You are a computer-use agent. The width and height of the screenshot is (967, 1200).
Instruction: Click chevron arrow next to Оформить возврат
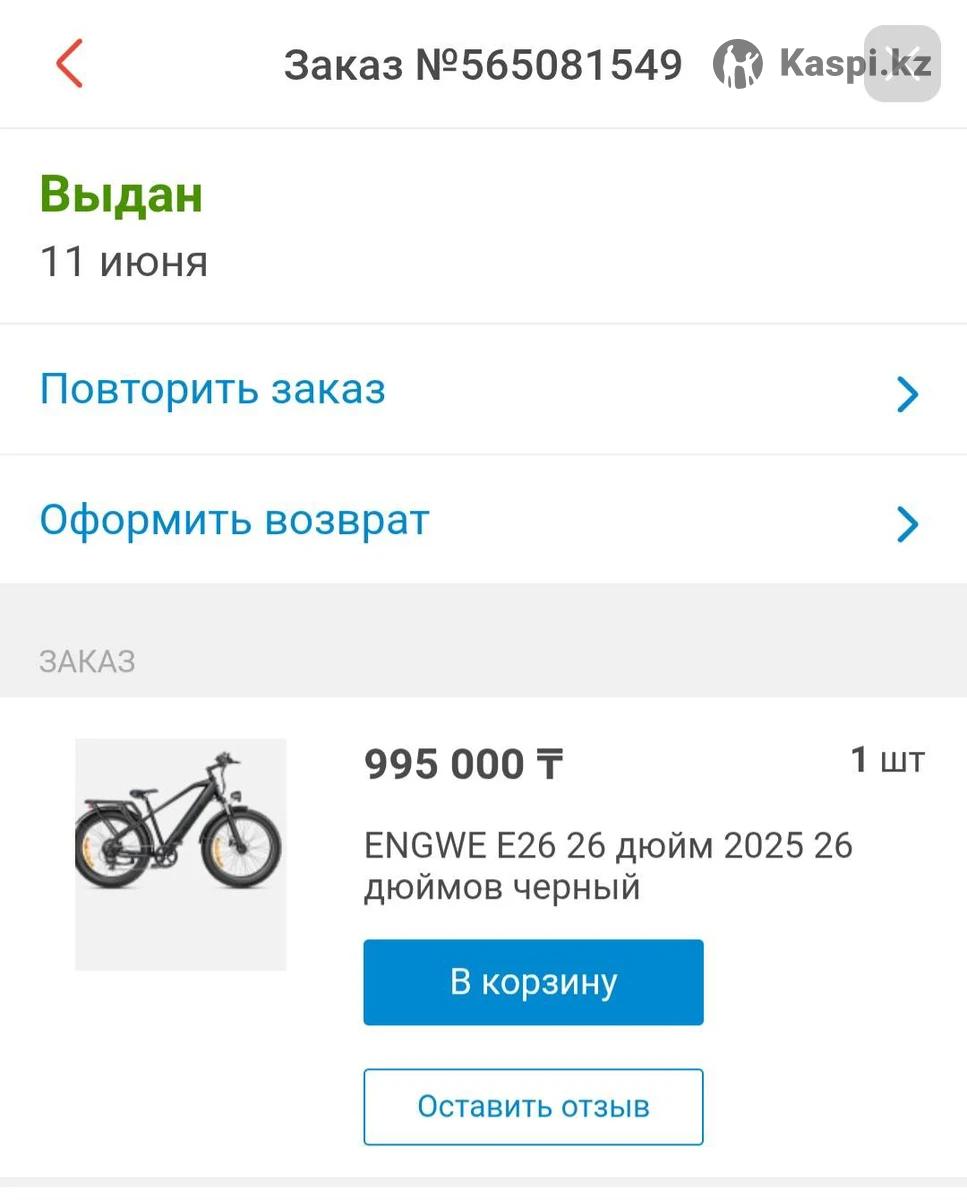(907, 523)
